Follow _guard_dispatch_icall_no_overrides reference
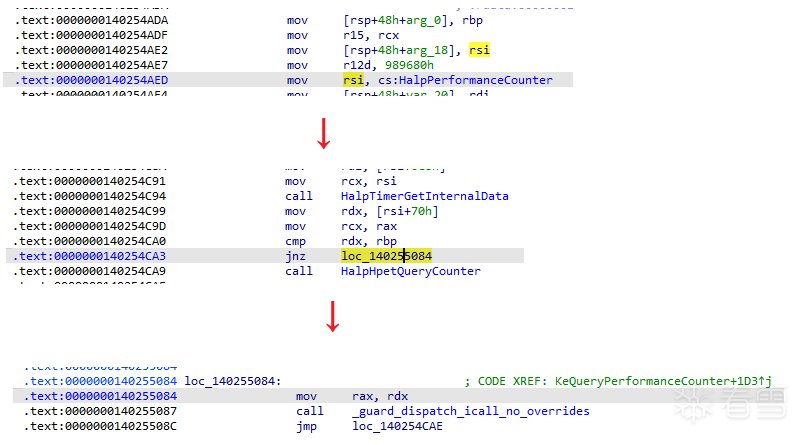Screen dimensions: 807x445 (471, 411)
